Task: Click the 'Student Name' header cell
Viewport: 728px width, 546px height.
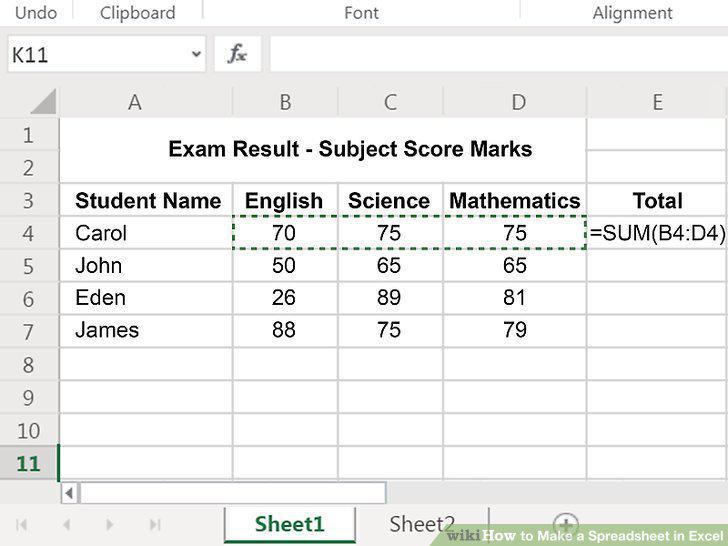Action: pos(146,200)
